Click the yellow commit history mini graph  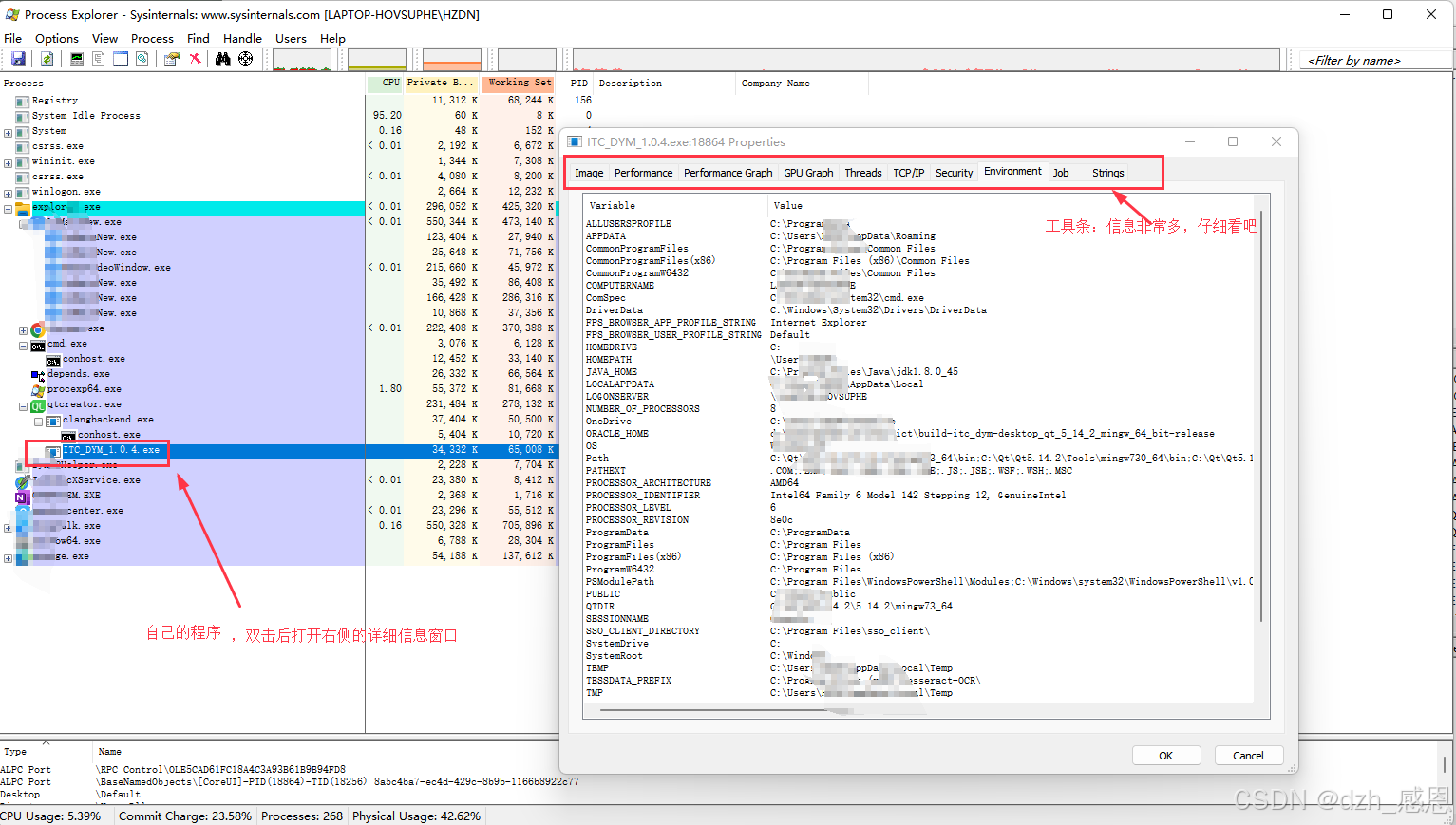coord(377,60)
